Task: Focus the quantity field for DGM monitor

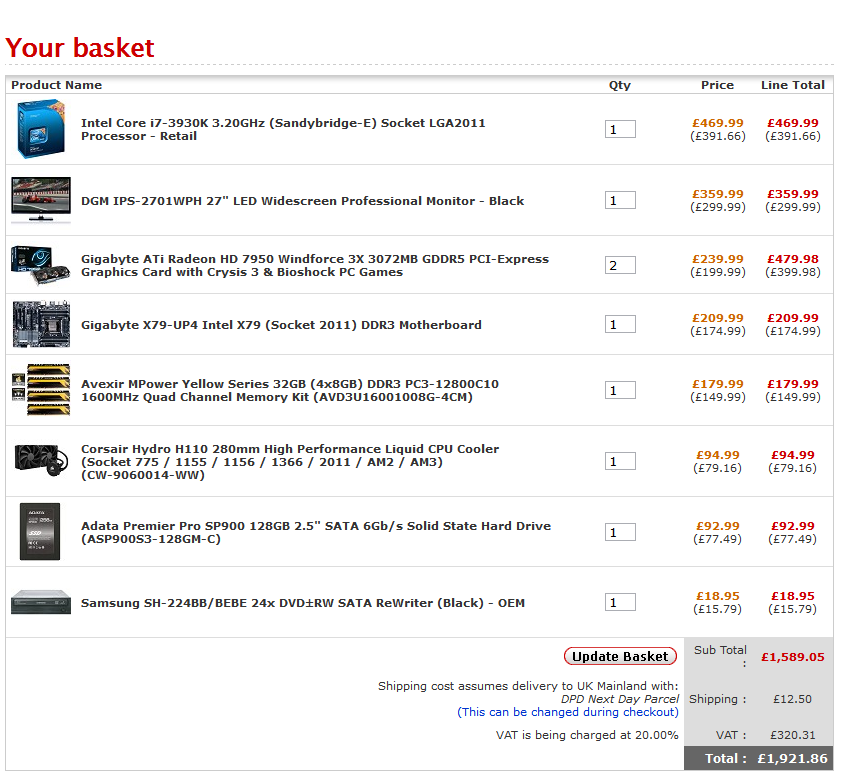Action: (x=620, y=201)
